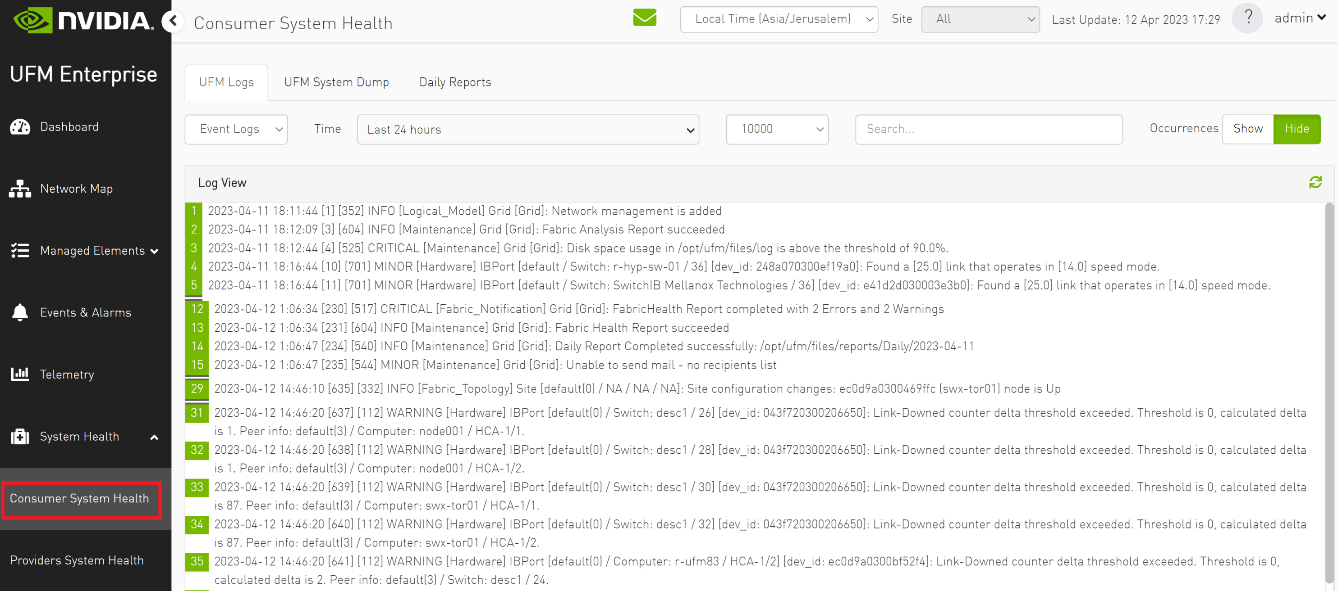Show event occurrences
1338x591 pixels.
[1247, 128]
